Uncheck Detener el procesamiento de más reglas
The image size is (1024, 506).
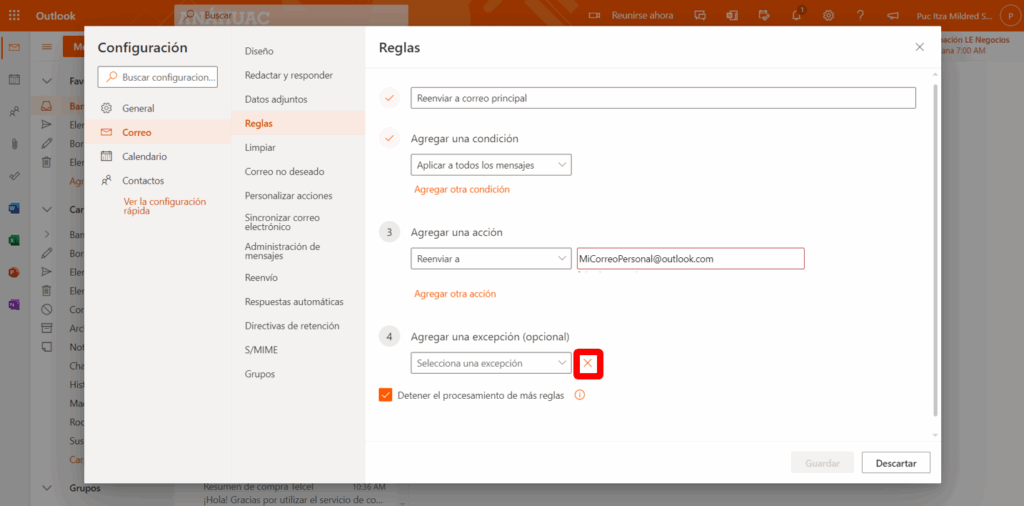386,395
